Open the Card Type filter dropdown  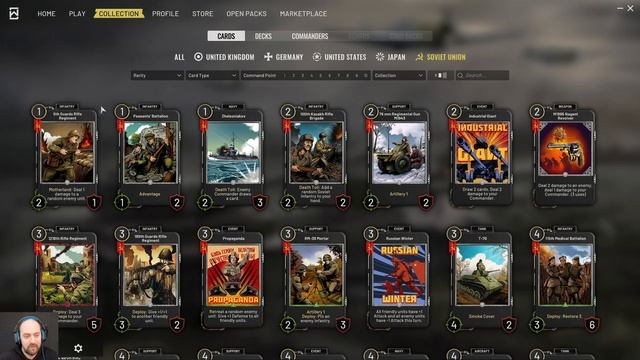[x=212, y=76]
